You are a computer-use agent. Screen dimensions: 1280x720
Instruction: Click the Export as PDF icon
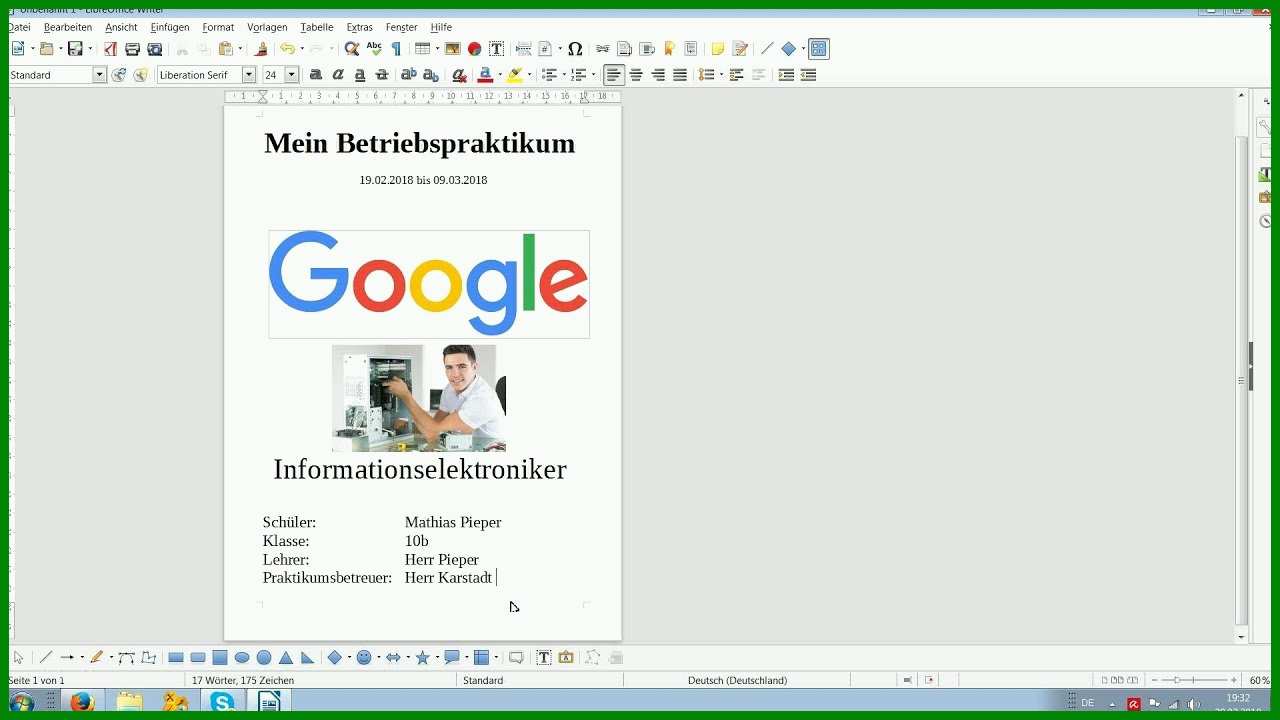point(110,49)
